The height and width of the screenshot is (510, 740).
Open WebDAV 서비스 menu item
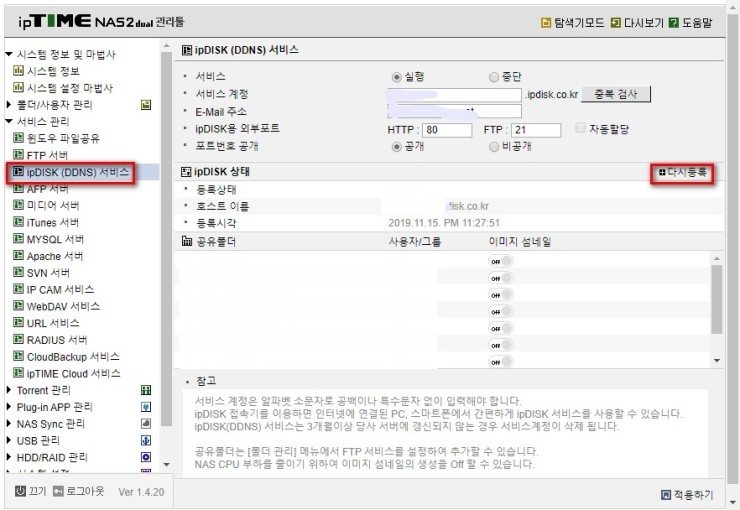[63, 306]
